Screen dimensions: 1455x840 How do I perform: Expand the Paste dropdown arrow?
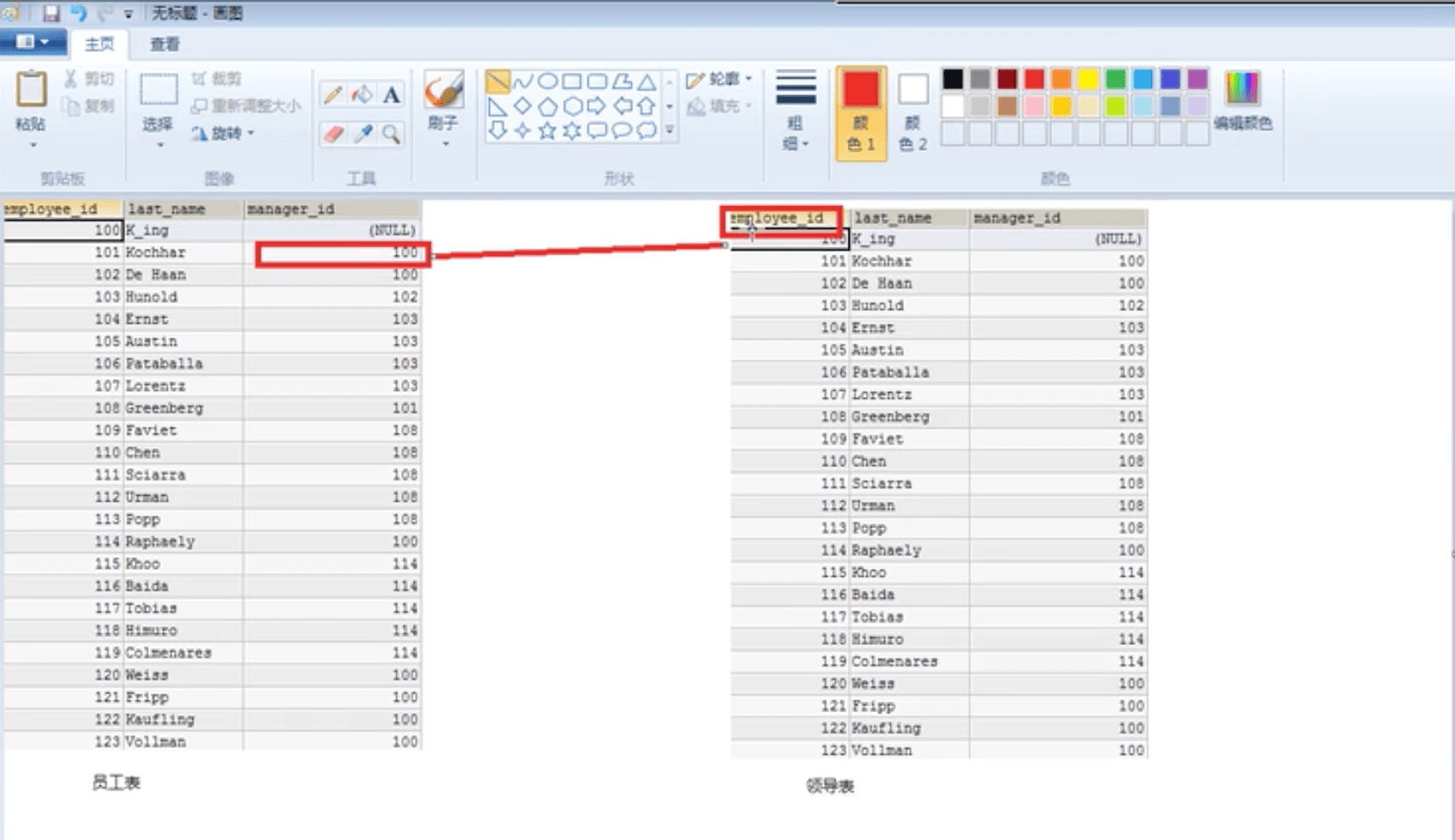(32, 146)
